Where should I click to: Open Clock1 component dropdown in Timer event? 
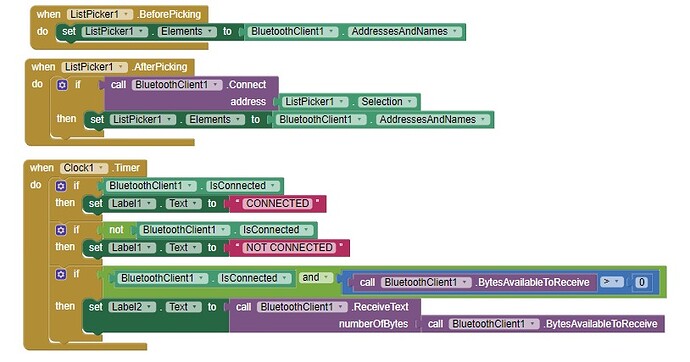coord(84,168)
